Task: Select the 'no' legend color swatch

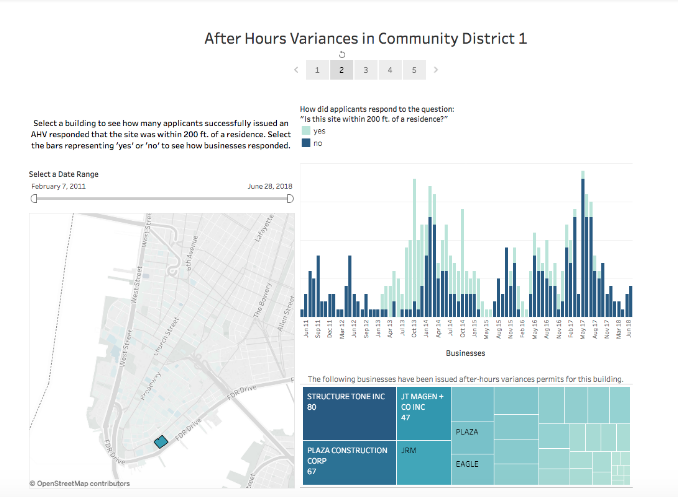Action: point(305,144)
